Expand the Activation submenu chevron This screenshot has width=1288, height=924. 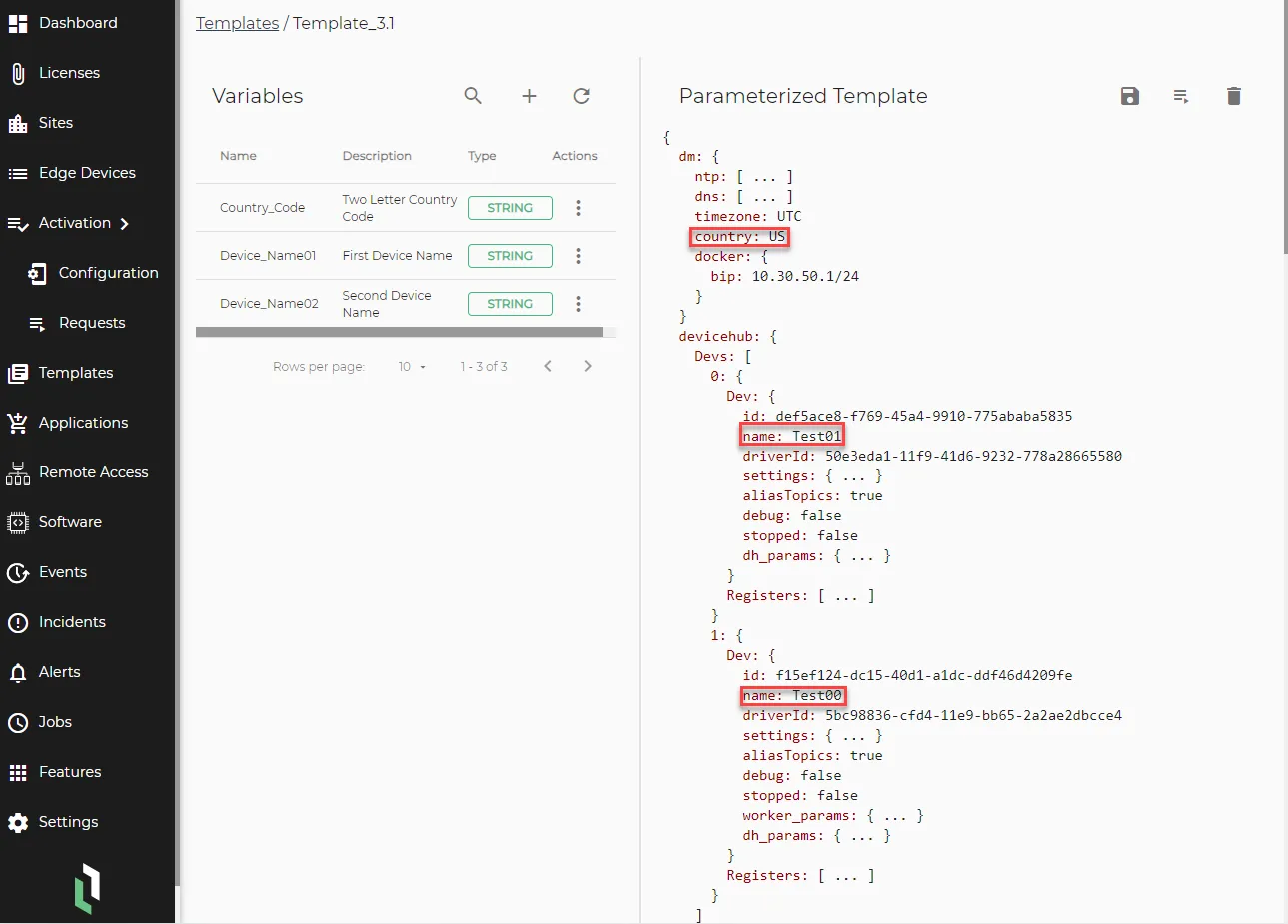(124, 224)
